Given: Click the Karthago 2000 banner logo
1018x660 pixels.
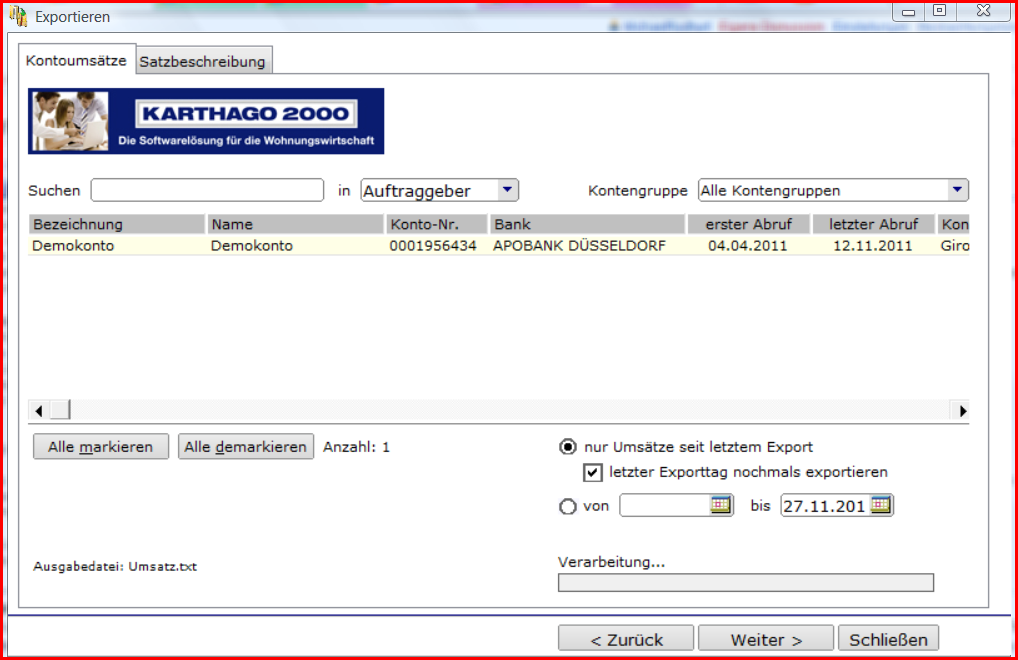Looking at the screenshot, I should 206,121.
